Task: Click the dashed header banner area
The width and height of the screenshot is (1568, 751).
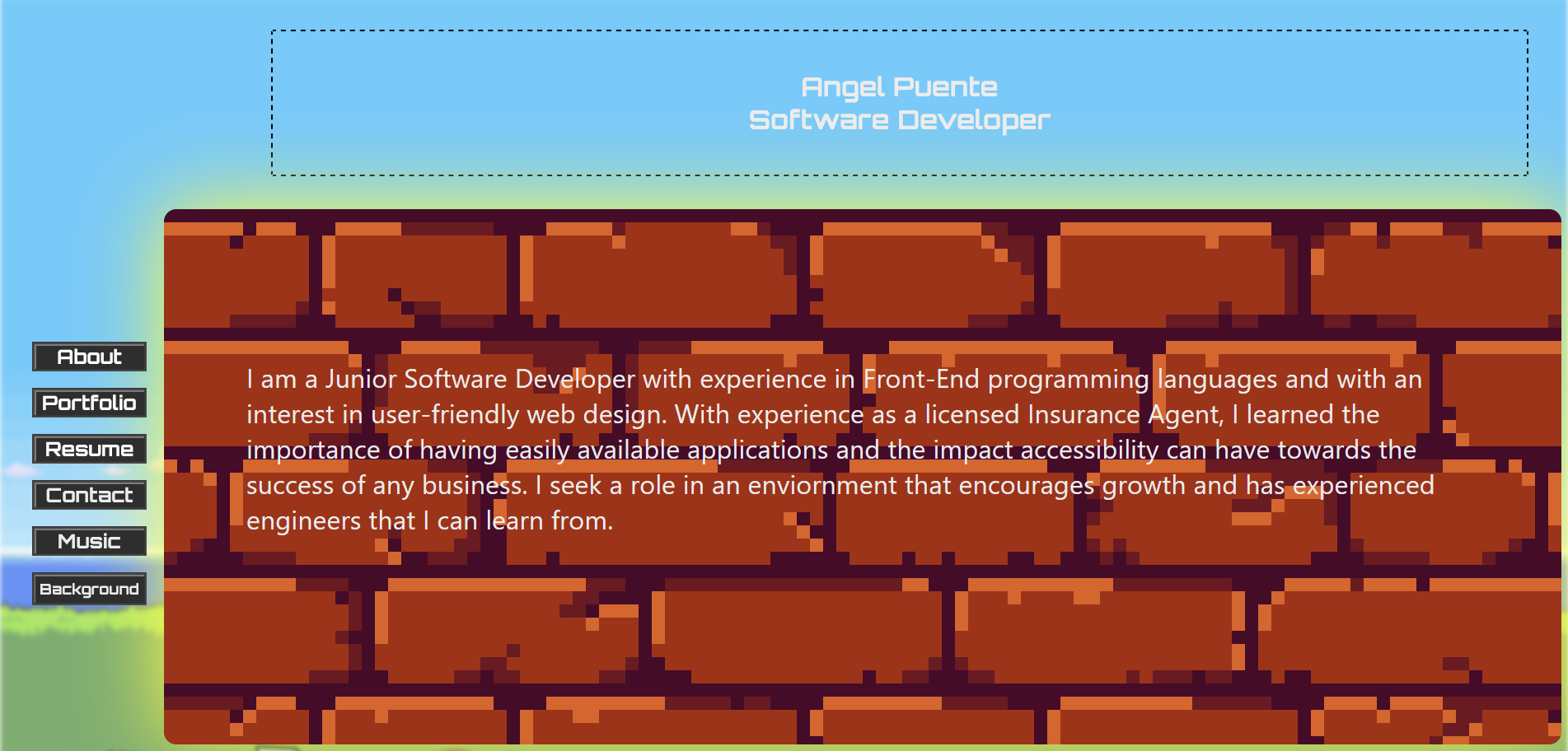Action: click(x=901, y=102)
